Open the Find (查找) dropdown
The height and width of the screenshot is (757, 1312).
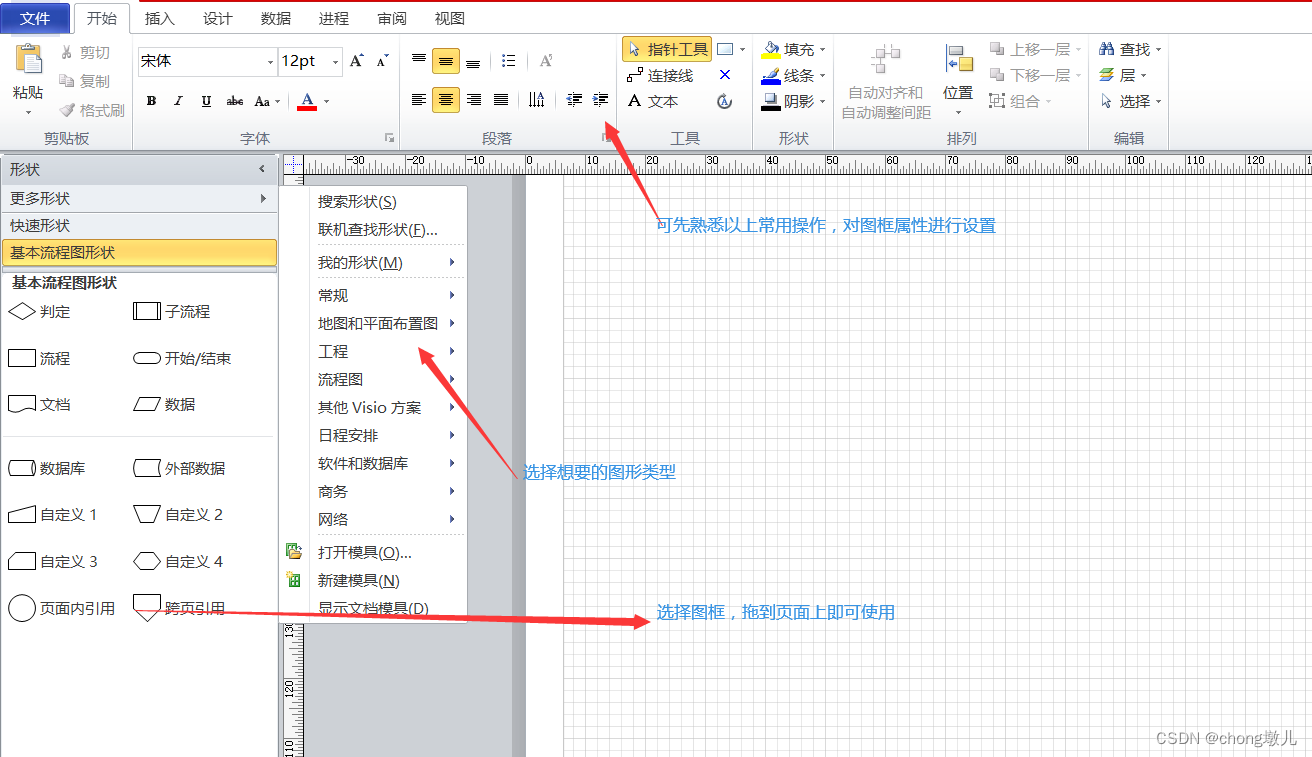point(1131,49)
